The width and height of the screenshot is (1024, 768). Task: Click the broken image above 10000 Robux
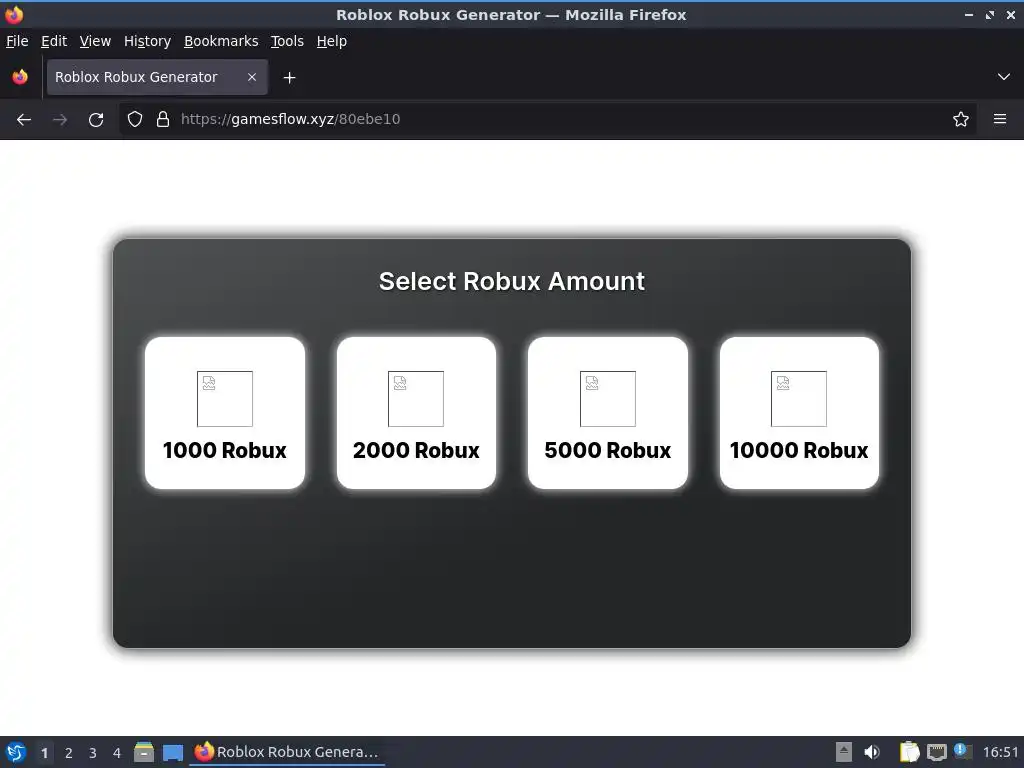(799, 399)
